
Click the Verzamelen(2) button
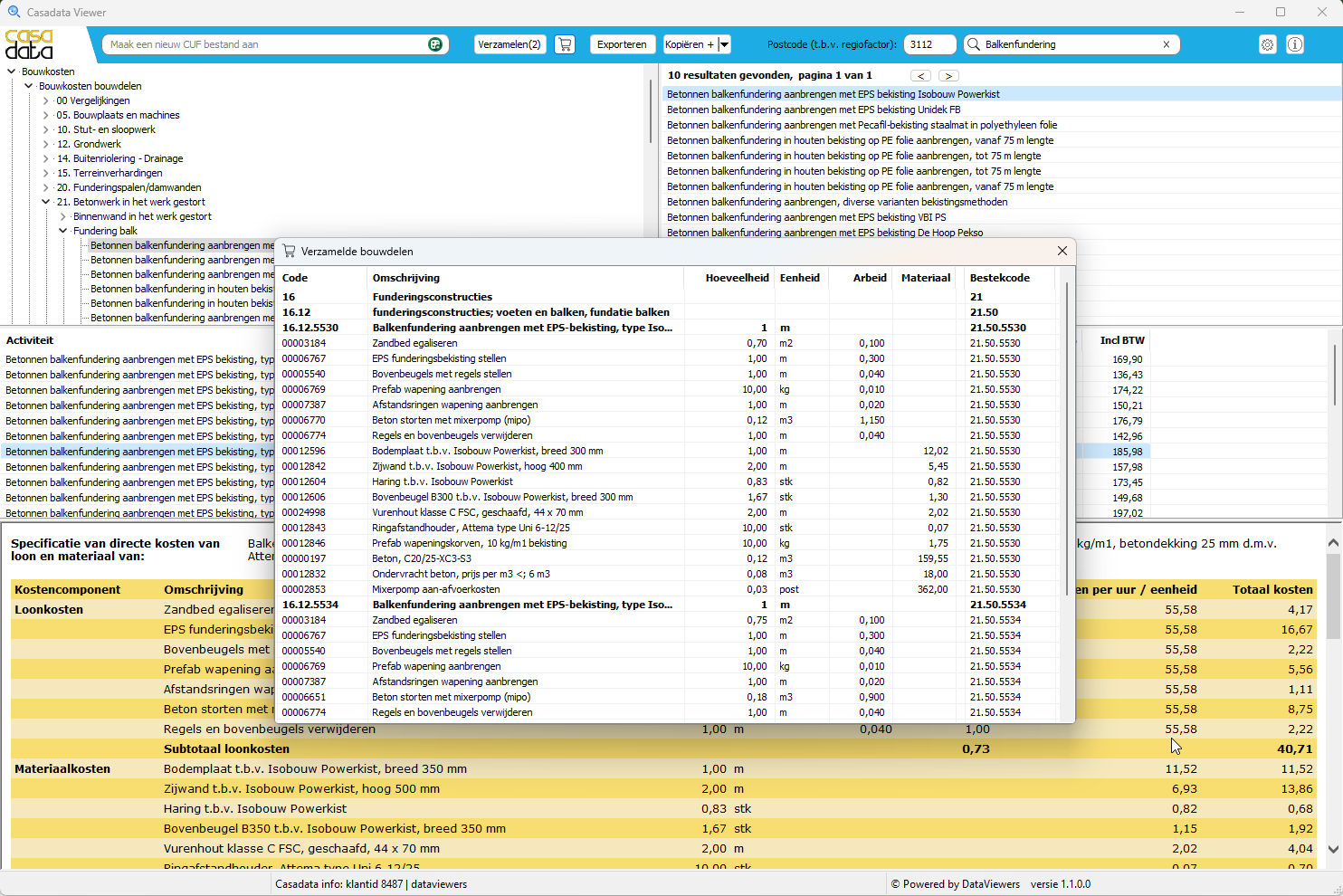(x=510, y=44)
